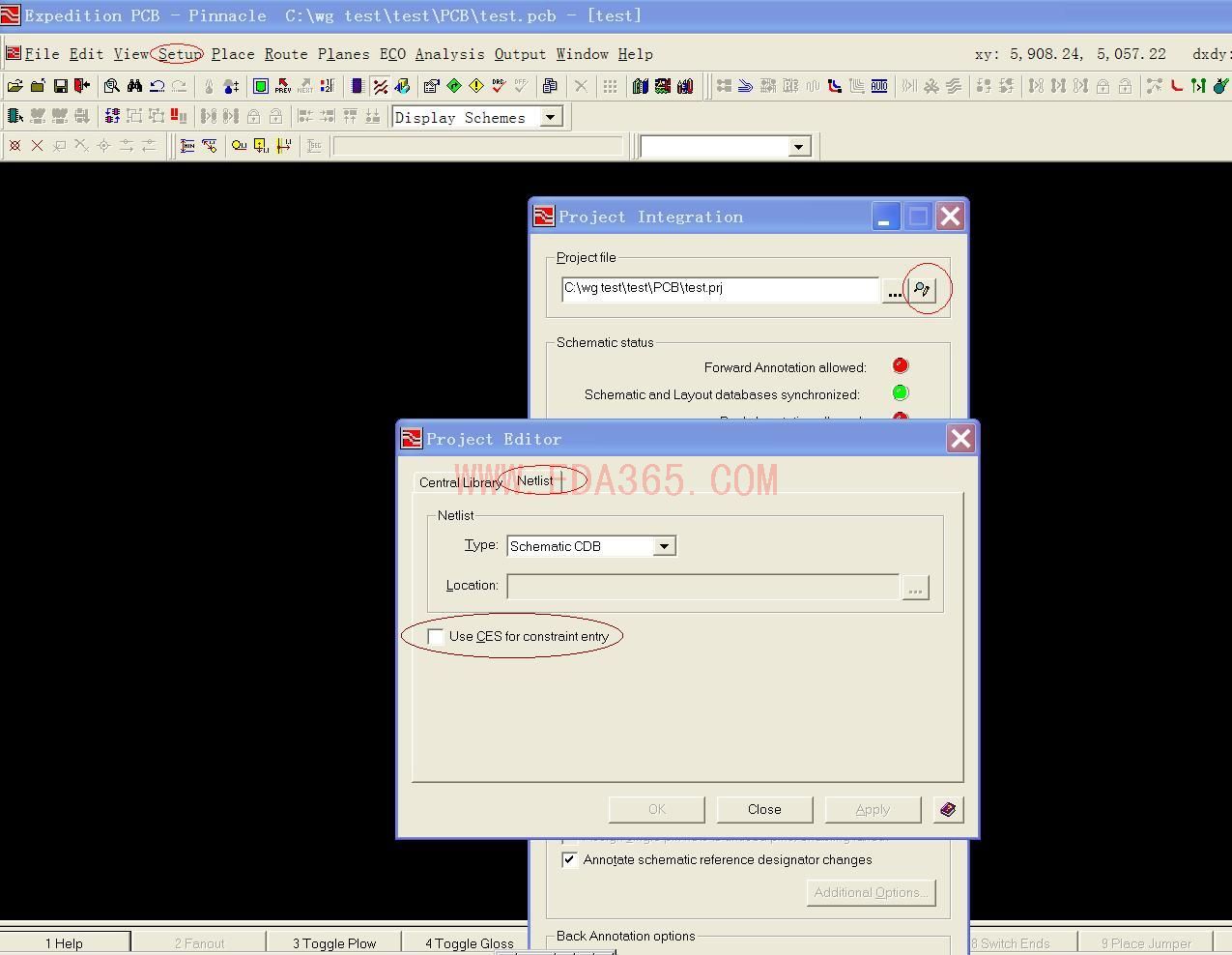
Task: Open the Output menu
Action: coord(520,54)
